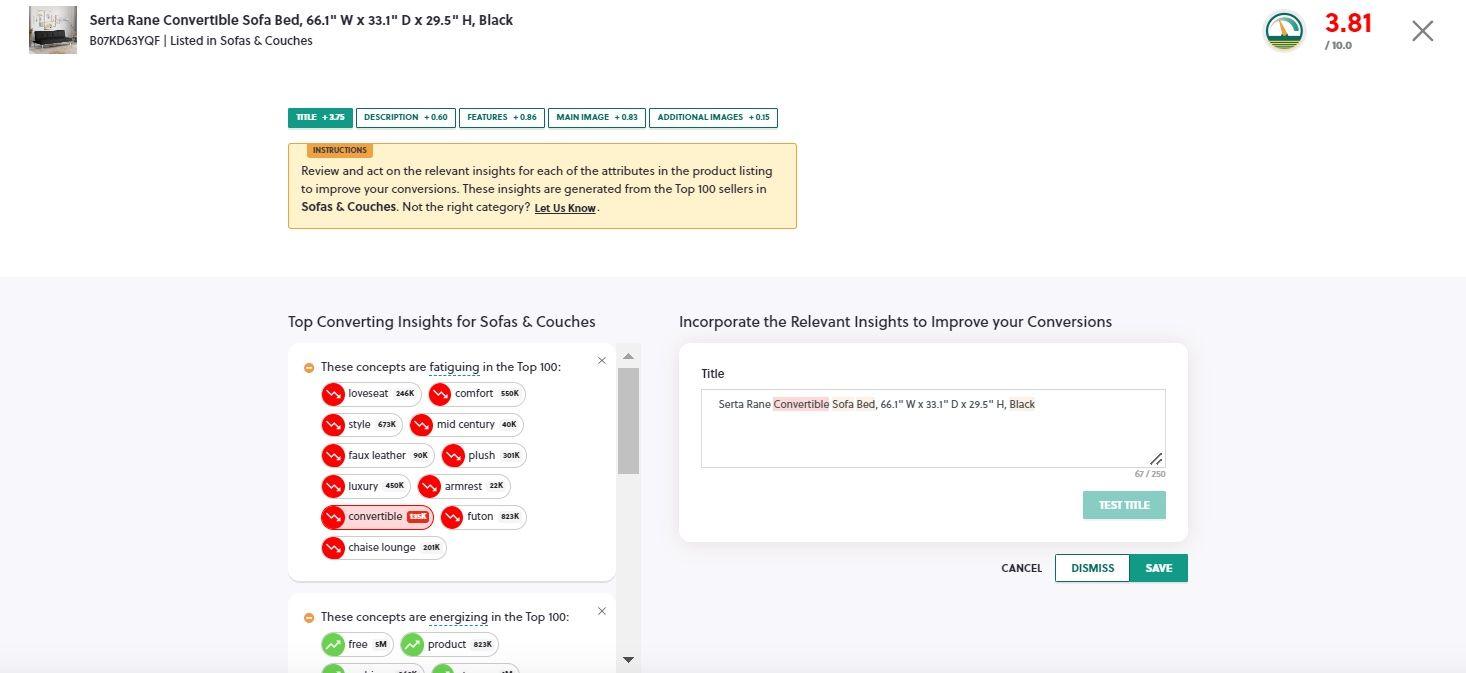
Task: Dismiss the energizing concepts card with its X
Action: click(601, 611)
